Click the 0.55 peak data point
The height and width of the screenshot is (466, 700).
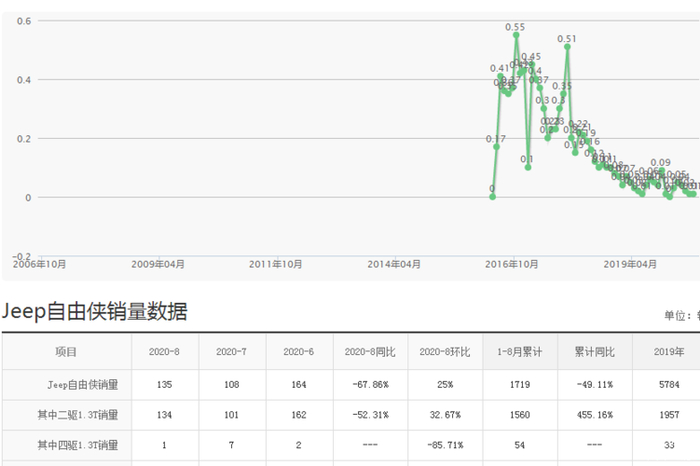(516, 35)
